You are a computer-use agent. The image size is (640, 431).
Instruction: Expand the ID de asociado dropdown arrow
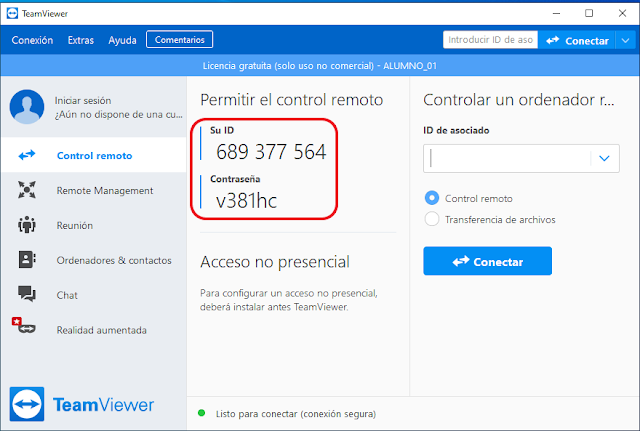click(x=604, y=158)
